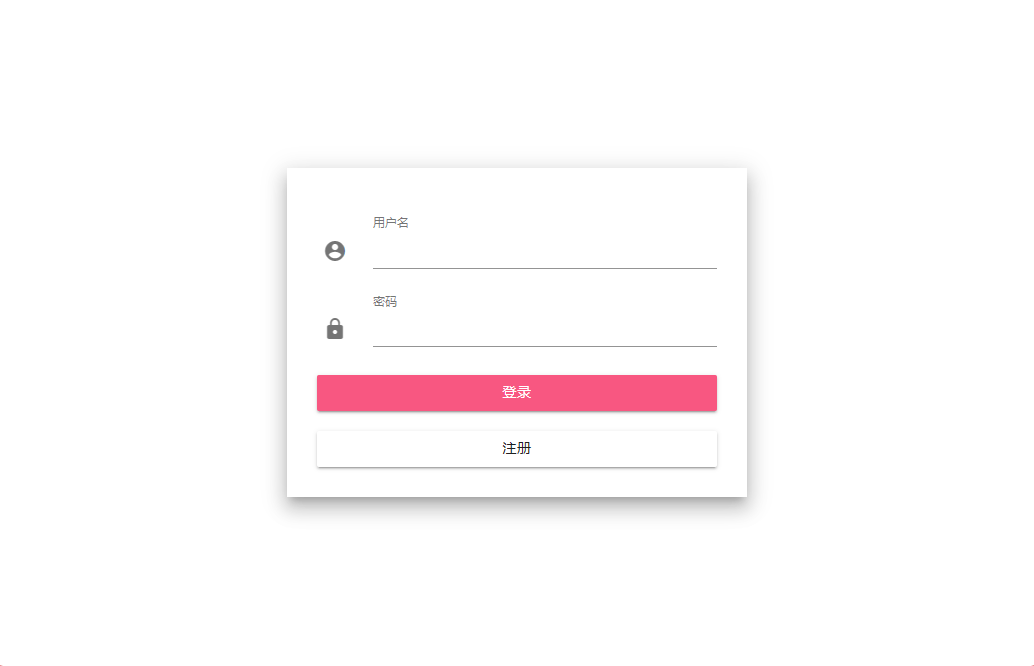Open registration via 注册

tap(516, 449)
